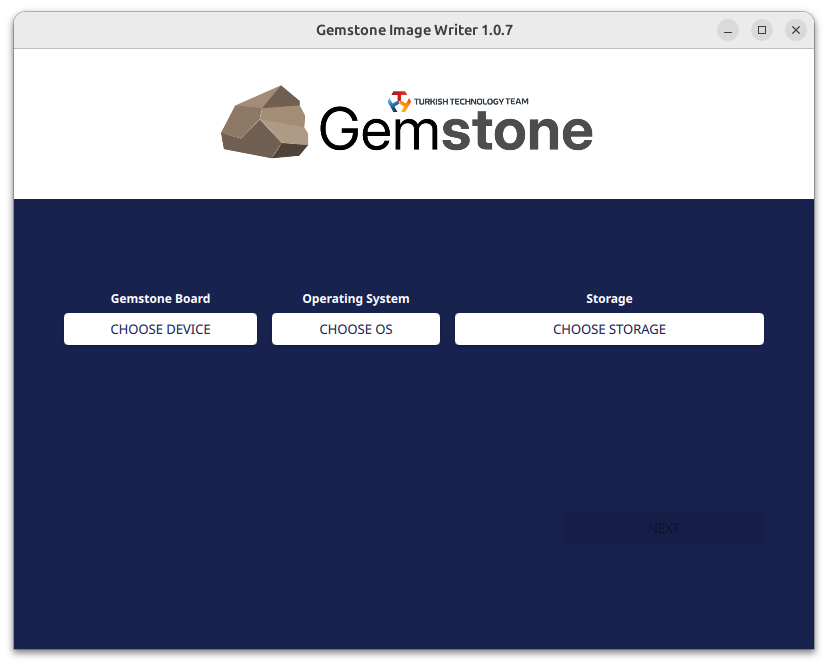828x666 pixels.
Task: Click the dimmed NEXT button
Action: coord(664,528)
